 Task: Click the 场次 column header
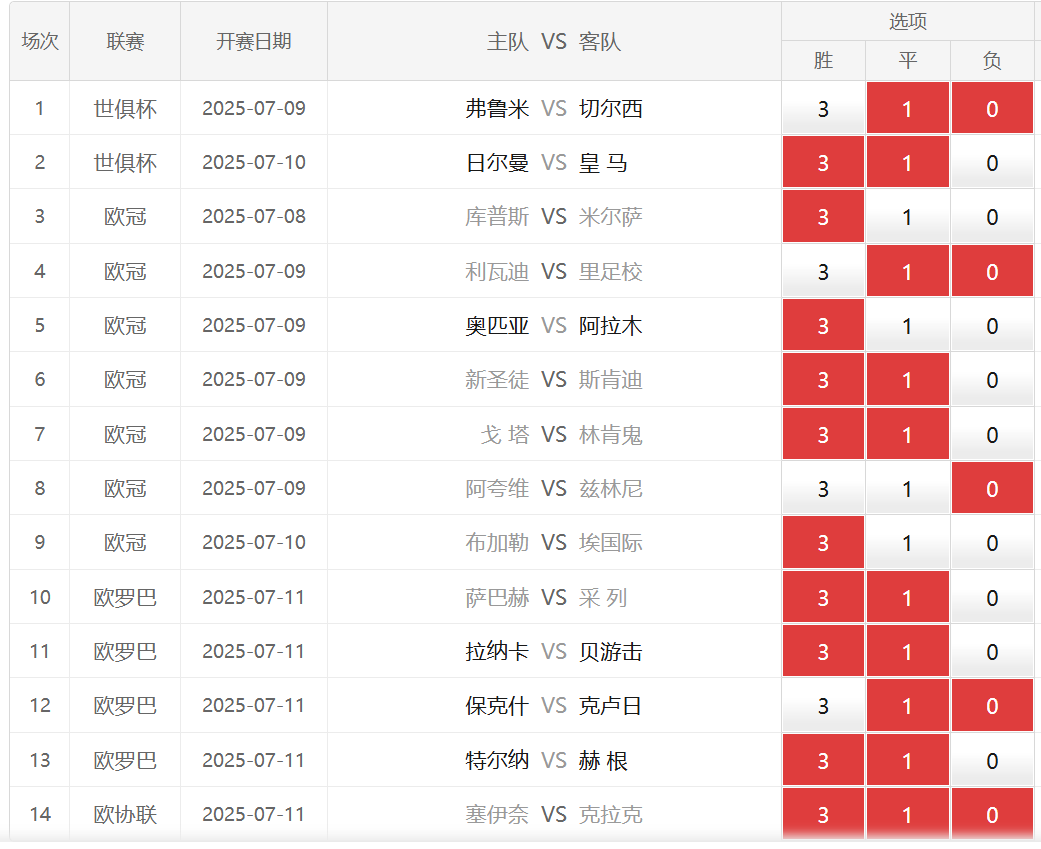[x=40, y=41]
